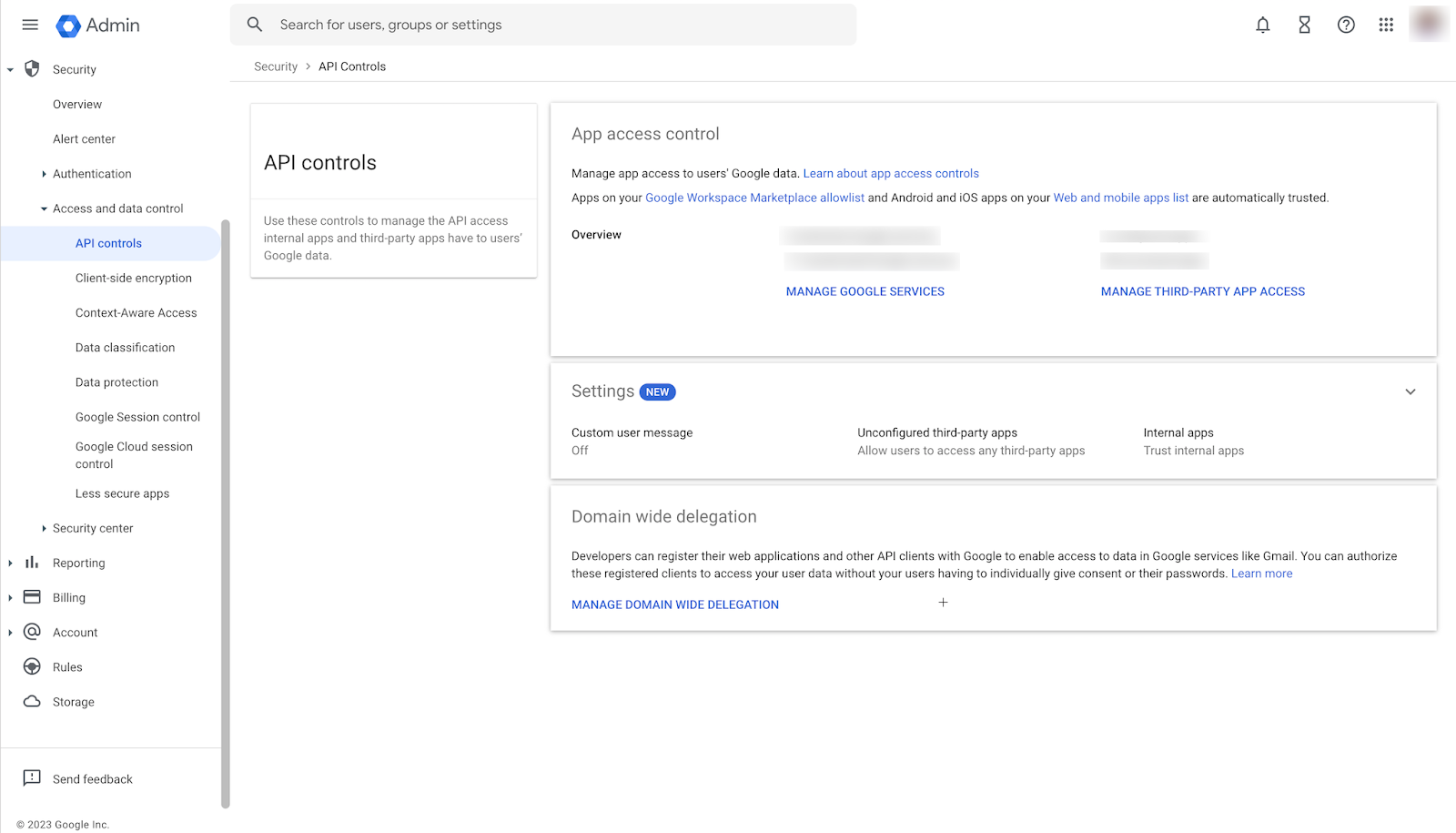The image size is (1456, 833).
Task: Open the Overview menu item
Action: [77, 105]
